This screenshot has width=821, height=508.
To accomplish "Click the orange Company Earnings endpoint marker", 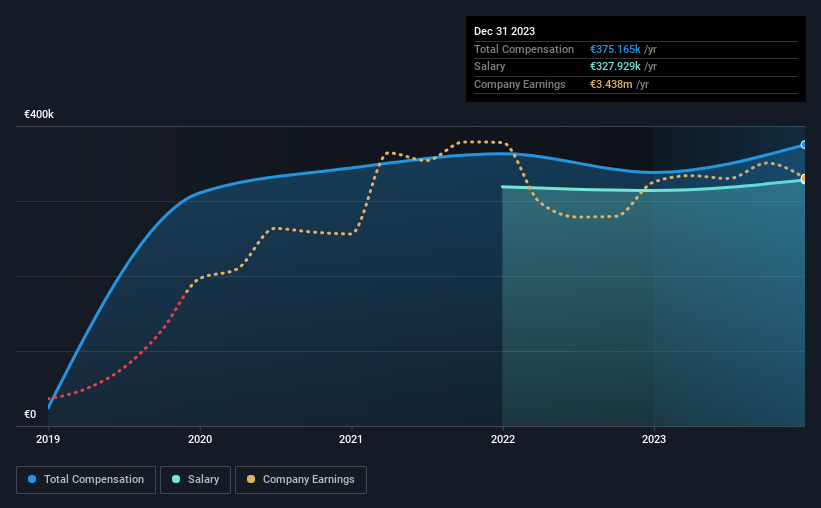I will click(x=804, y=179).
